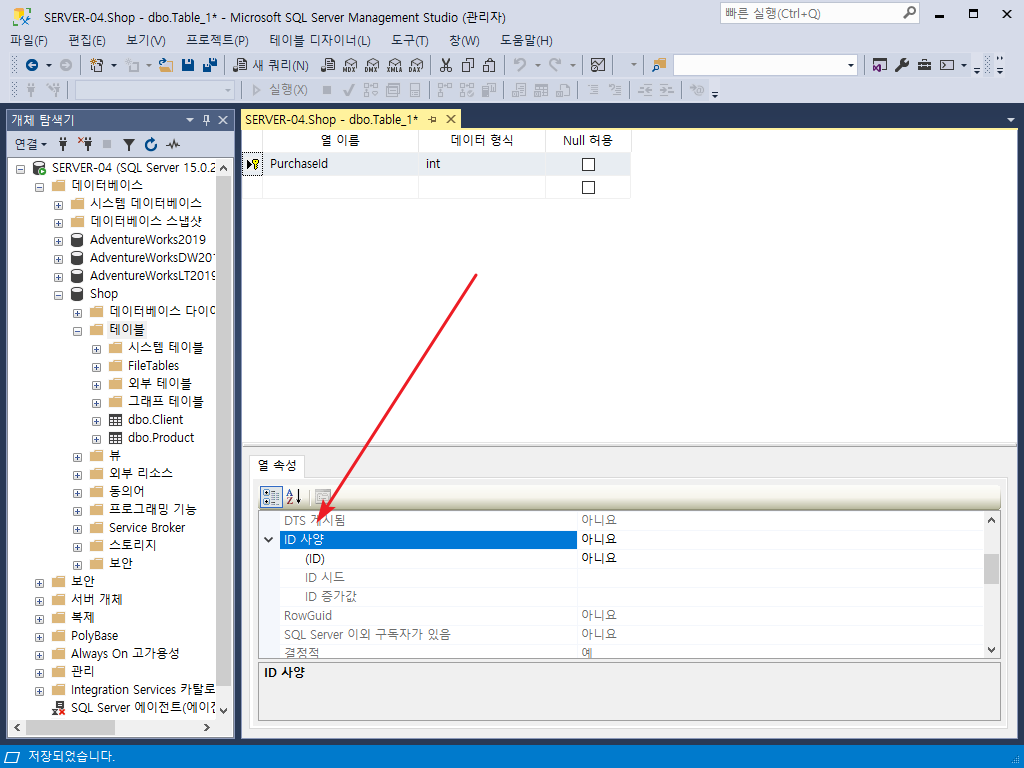Click the command window terminal icon
Image resolution: width=1024 pixels, height=768 pixels.
tap(947, 65)
